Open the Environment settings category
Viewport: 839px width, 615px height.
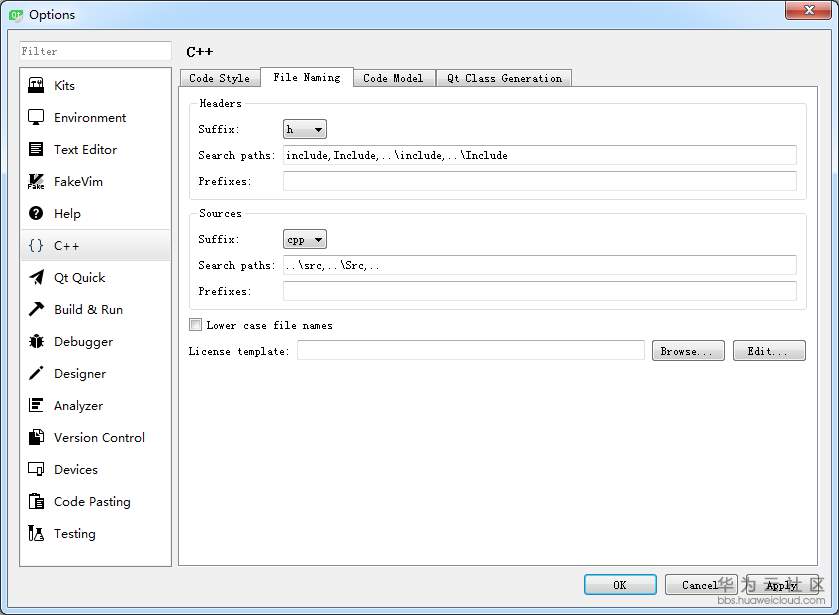[x=95, y=117]
